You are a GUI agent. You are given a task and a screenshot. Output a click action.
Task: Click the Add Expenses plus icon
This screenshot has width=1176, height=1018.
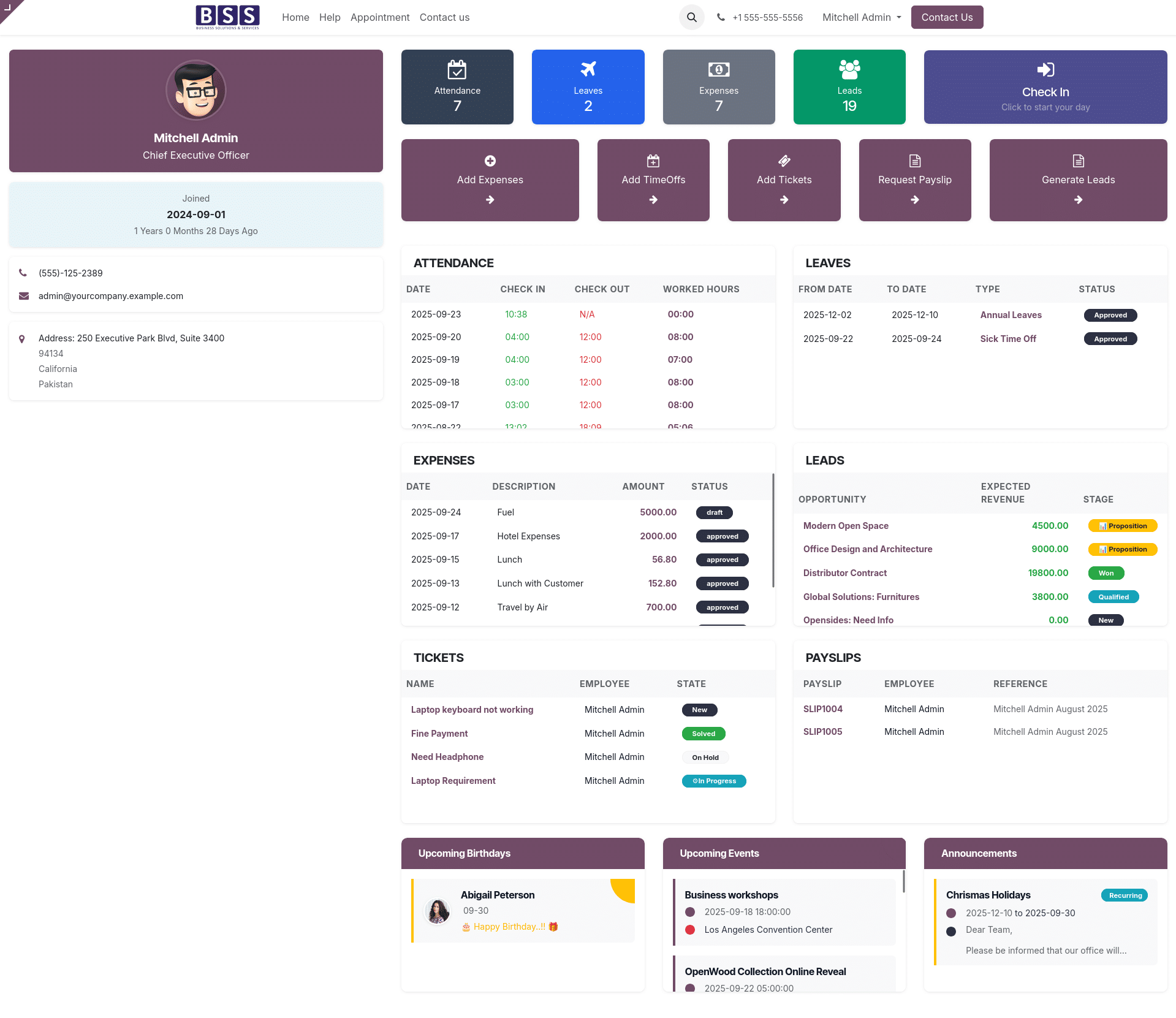tap(490, 161)
